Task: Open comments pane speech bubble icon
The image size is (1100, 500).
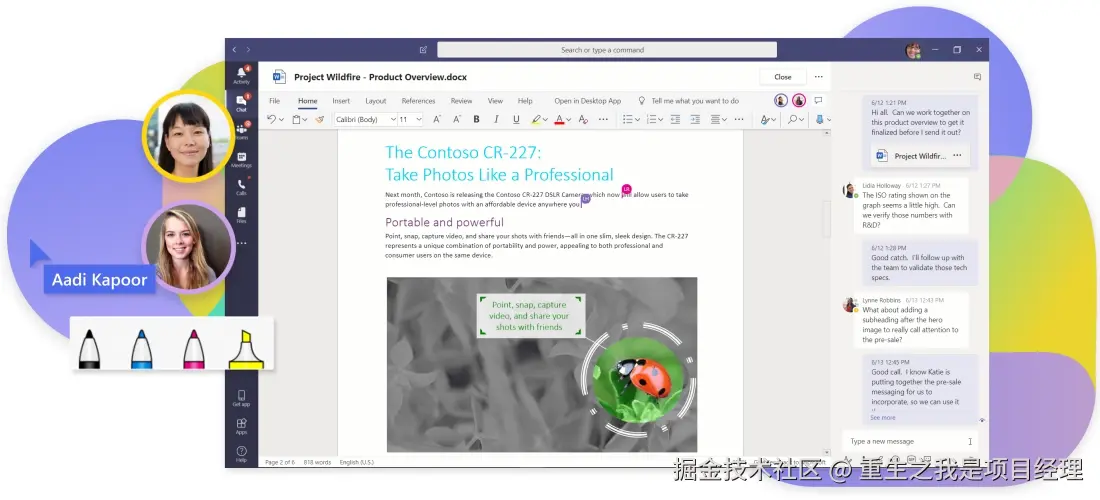Action: [x=818, y=100]
